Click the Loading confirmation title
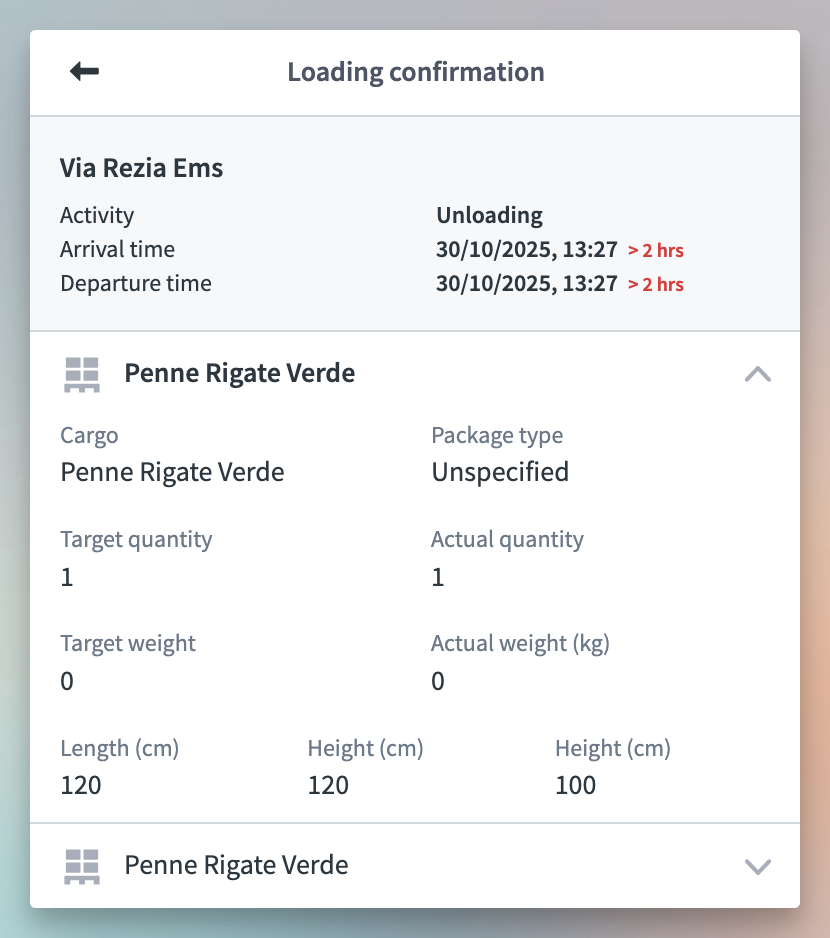The width and height of the screenshot is (830, 938). (415, 72)
